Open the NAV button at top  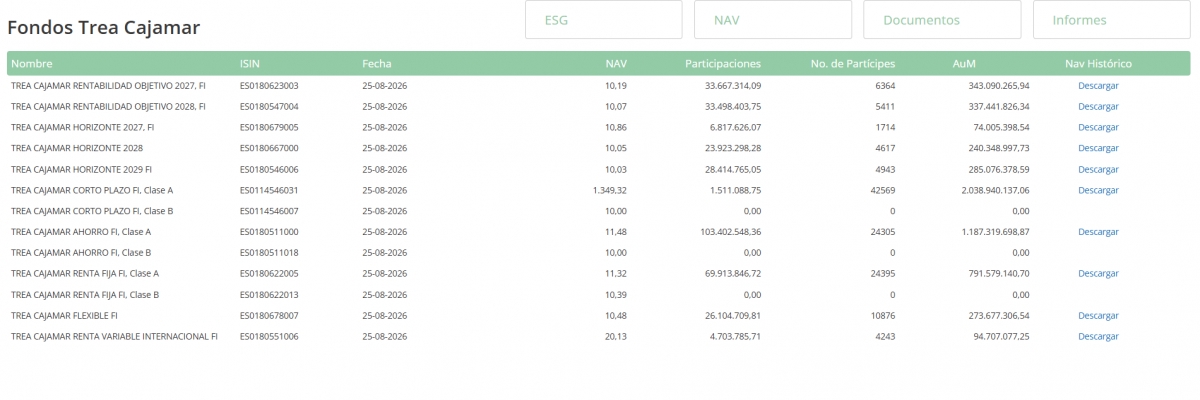click(772, 20)
